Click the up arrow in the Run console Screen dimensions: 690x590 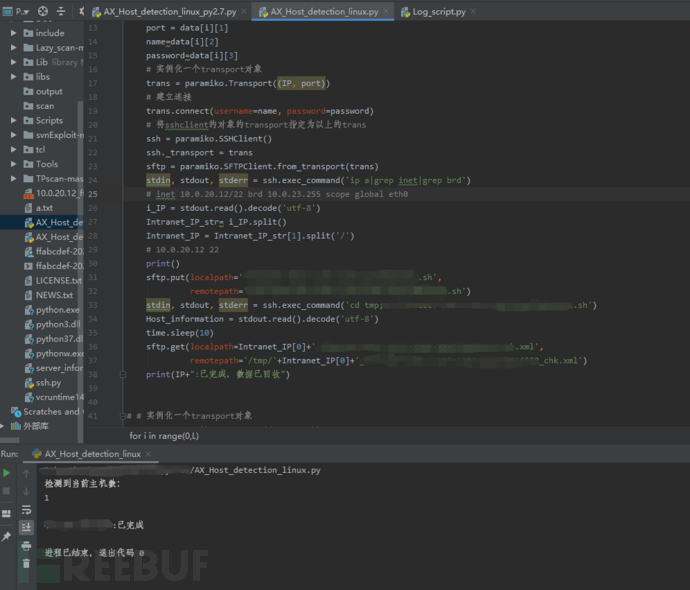pos(26,472)
